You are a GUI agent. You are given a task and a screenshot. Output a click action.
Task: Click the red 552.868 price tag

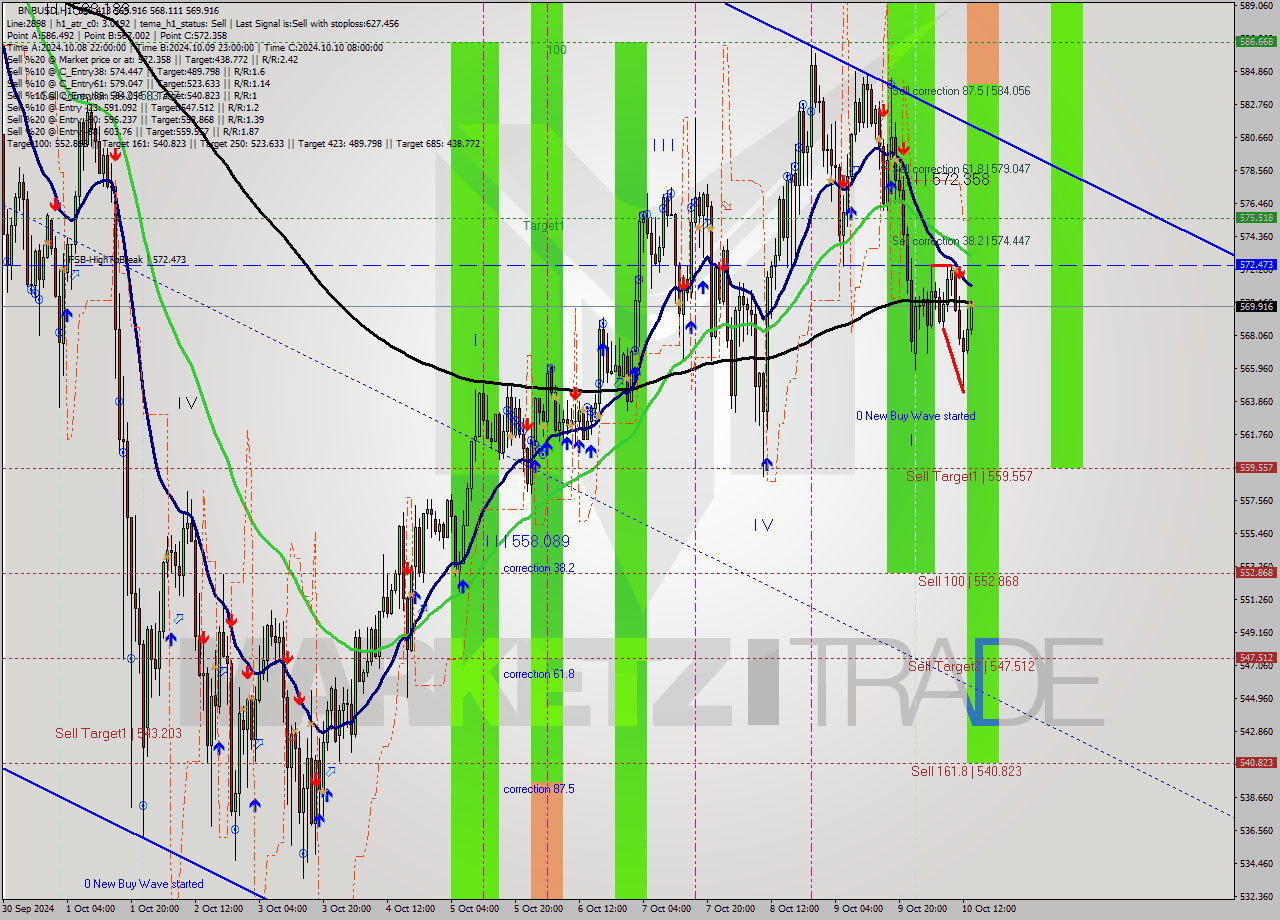pyautogui.click(x=1256, y=572)
